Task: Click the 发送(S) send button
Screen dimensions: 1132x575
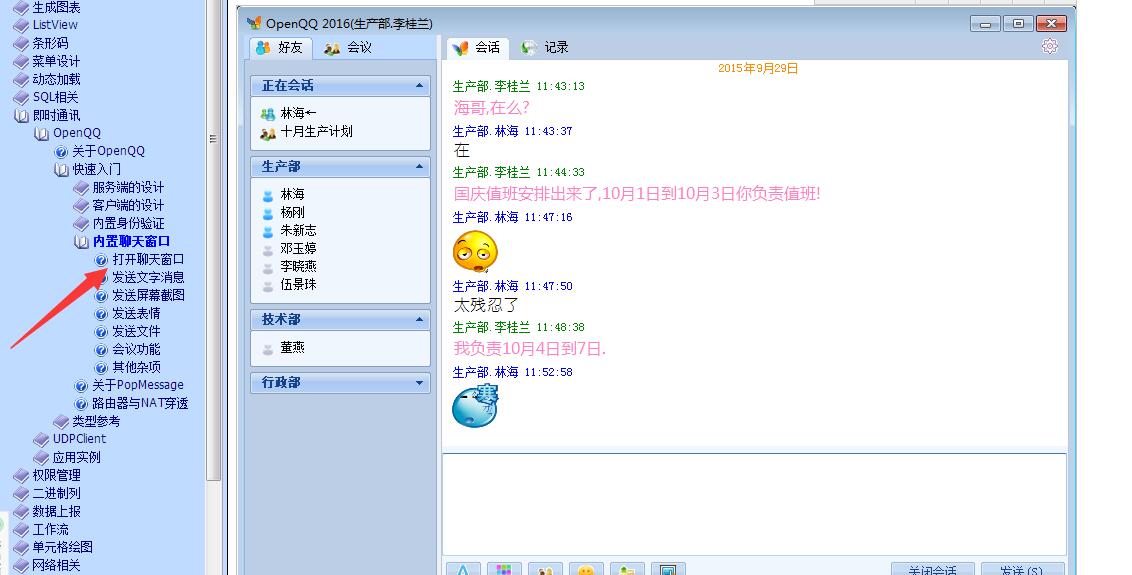Action: [1022, 569]
